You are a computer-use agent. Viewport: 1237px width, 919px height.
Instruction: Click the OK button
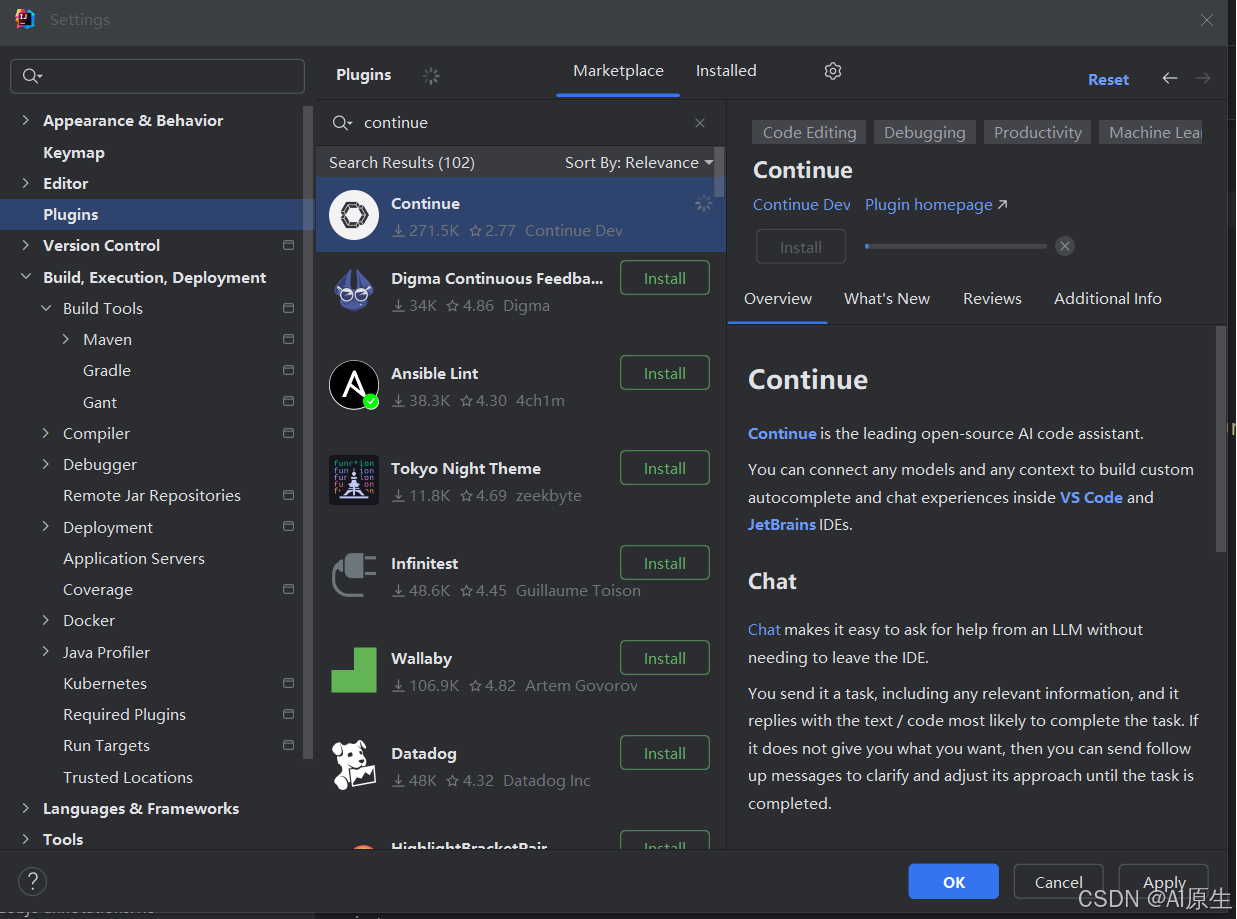pyautogui.click(x=954, y=882)
